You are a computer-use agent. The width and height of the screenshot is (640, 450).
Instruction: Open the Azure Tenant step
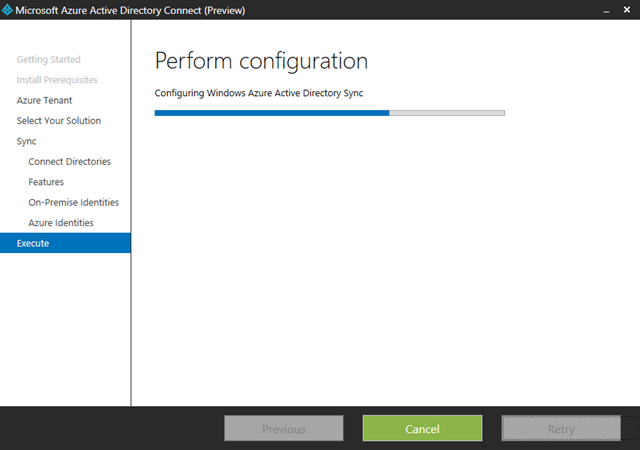click(x=44, y=100)
